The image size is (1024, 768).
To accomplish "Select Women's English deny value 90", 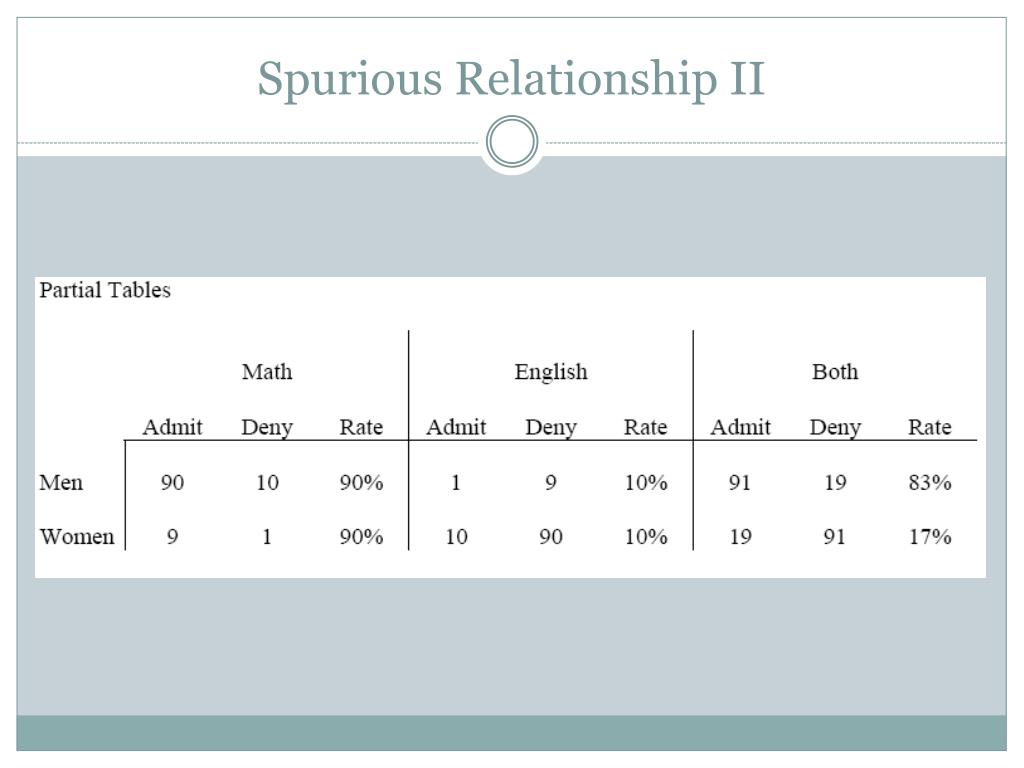I will point(551,537).
